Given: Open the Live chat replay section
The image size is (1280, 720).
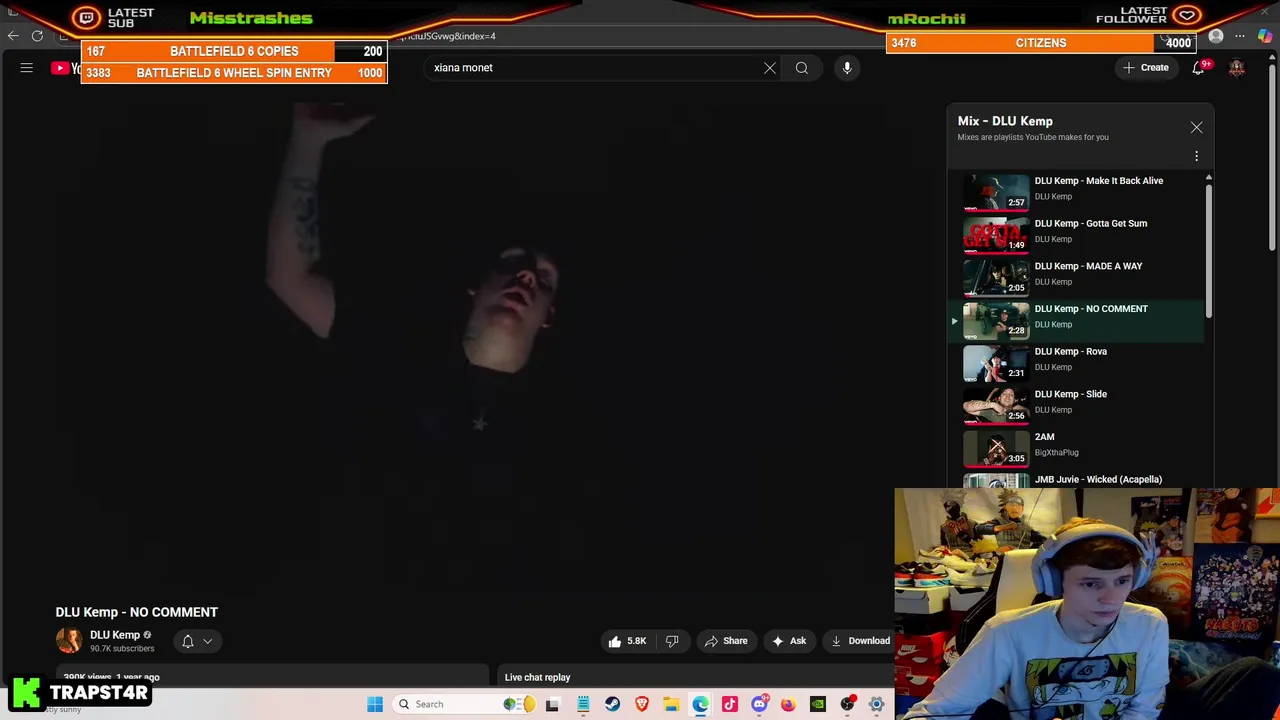Looking at the screenshot, I should coord(537,677).
